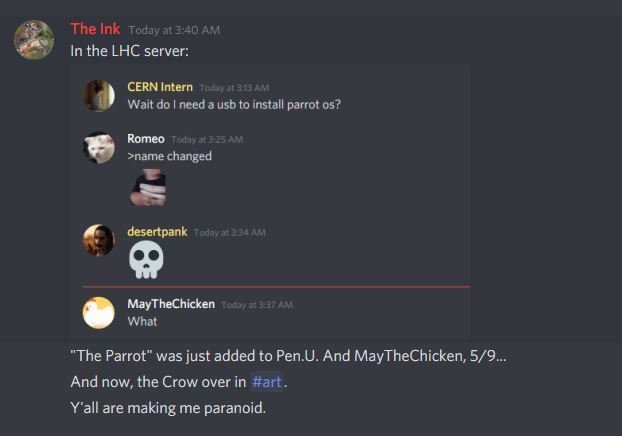The image size is (622, 436).
Task: Click the red new-messages divider line
Action: [276, 286]
